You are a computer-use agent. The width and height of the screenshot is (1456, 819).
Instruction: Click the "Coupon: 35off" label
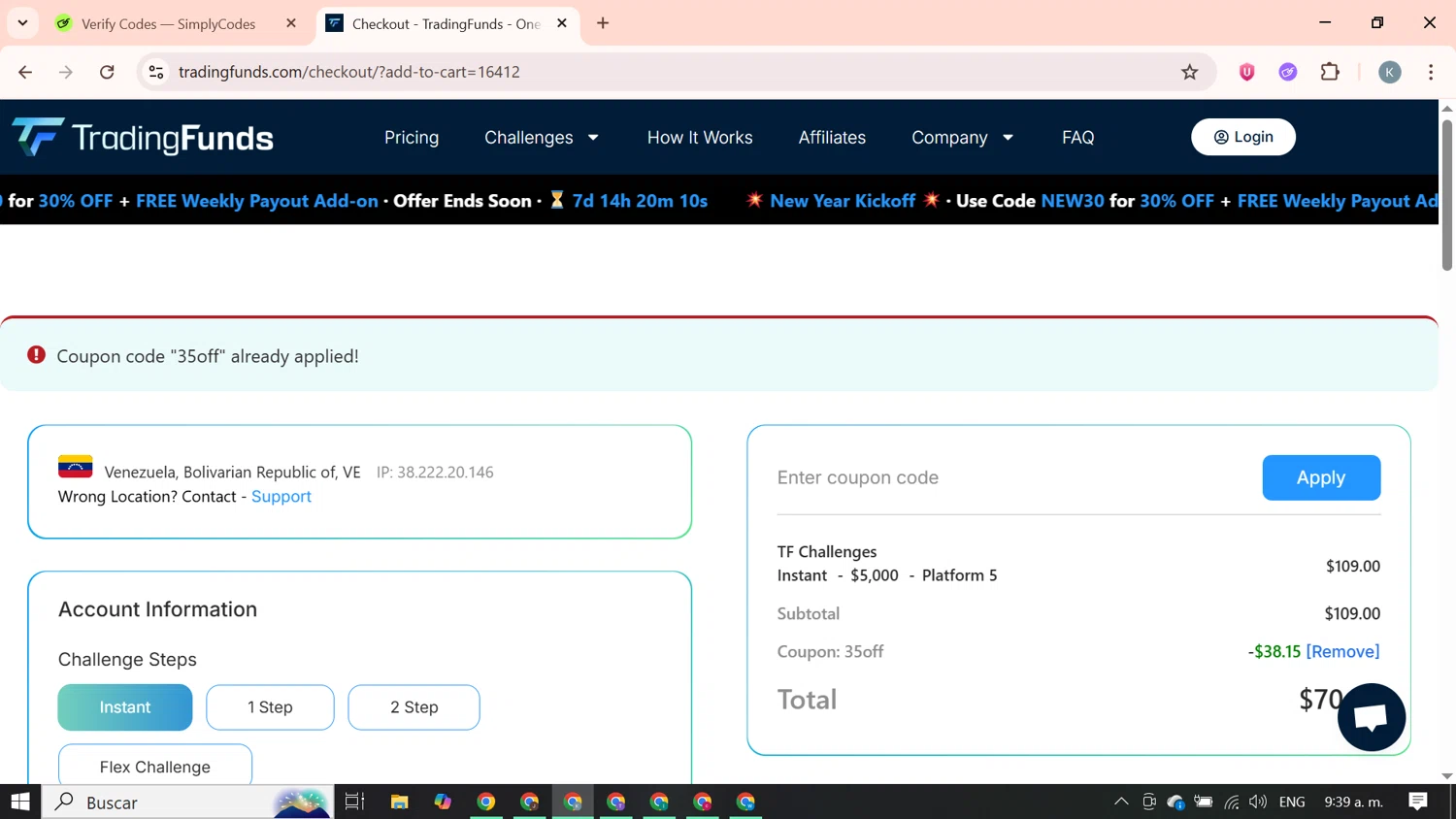pyautogui.click(x=830, y=651)
